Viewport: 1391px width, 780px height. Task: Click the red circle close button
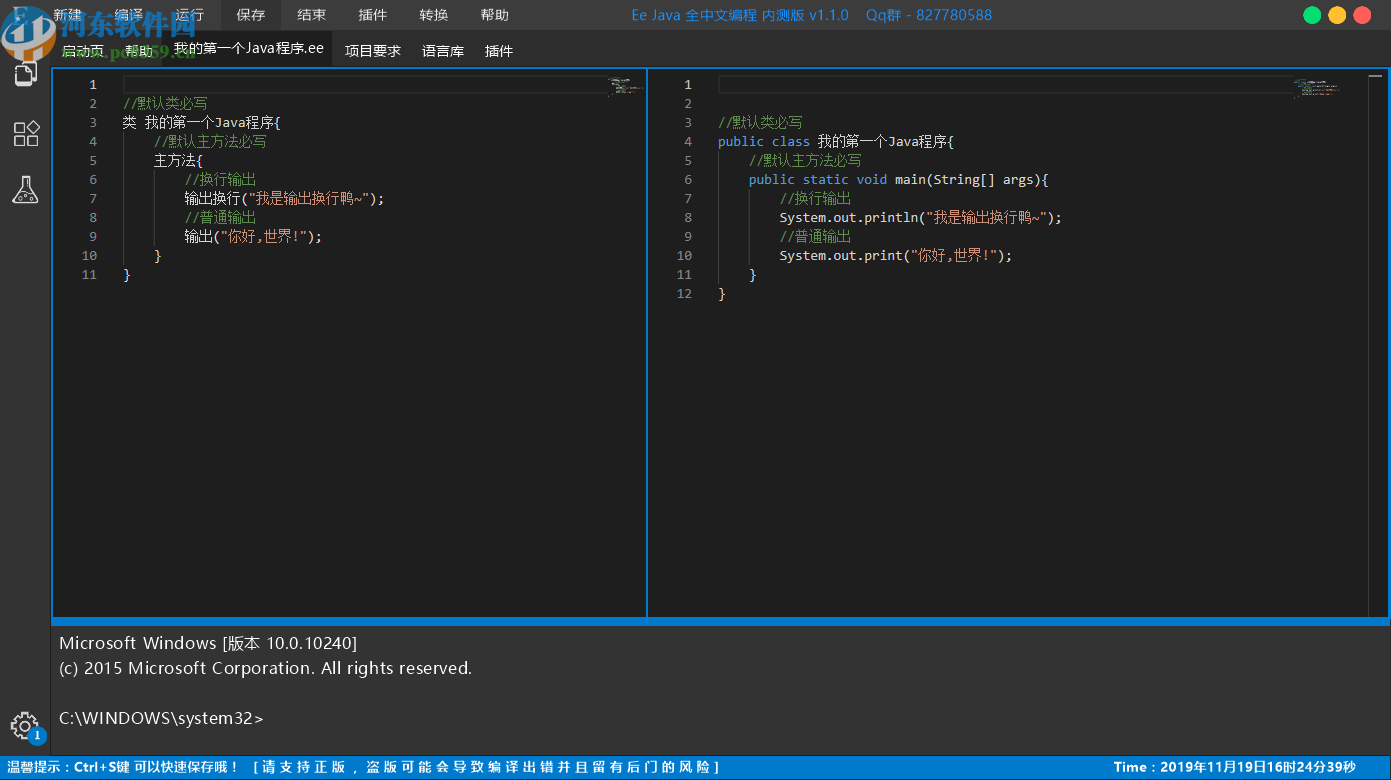1362,15
